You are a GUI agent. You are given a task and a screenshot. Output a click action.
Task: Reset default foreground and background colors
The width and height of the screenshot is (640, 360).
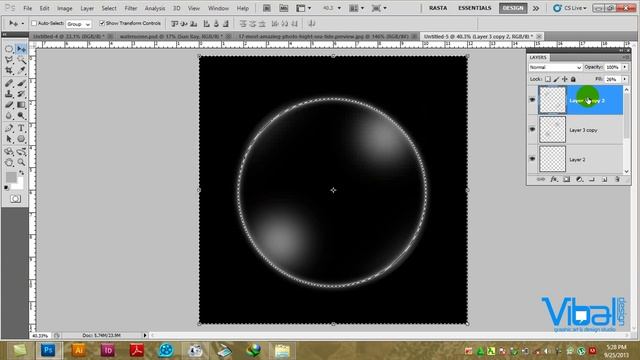6,188
